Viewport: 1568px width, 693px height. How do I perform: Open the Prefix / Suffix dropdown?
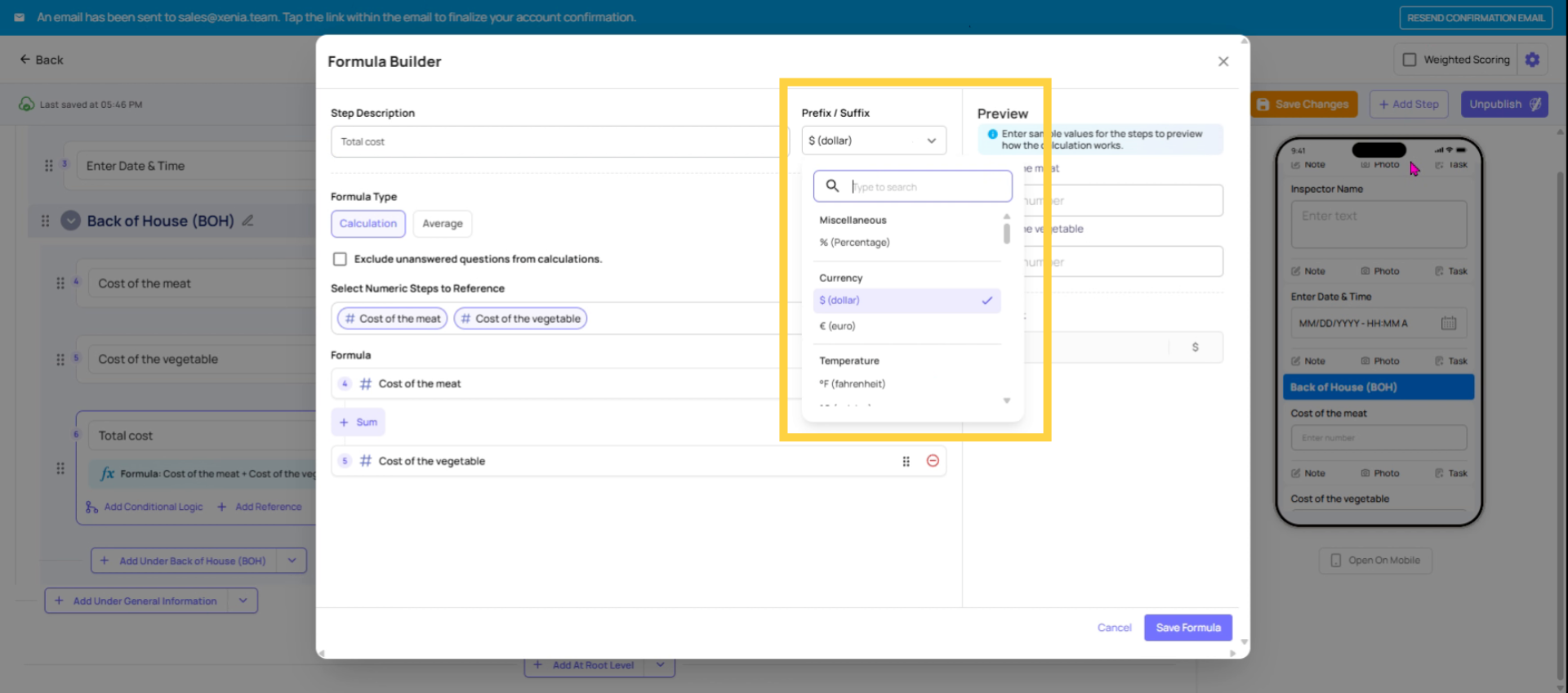873,141
